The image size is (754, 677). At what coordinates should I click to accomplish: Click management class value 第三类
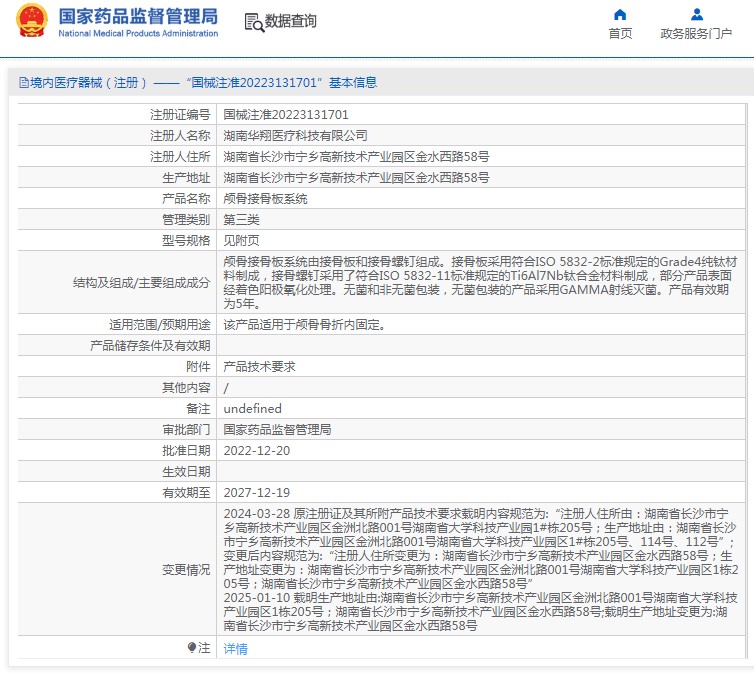(x=241, y=220)
